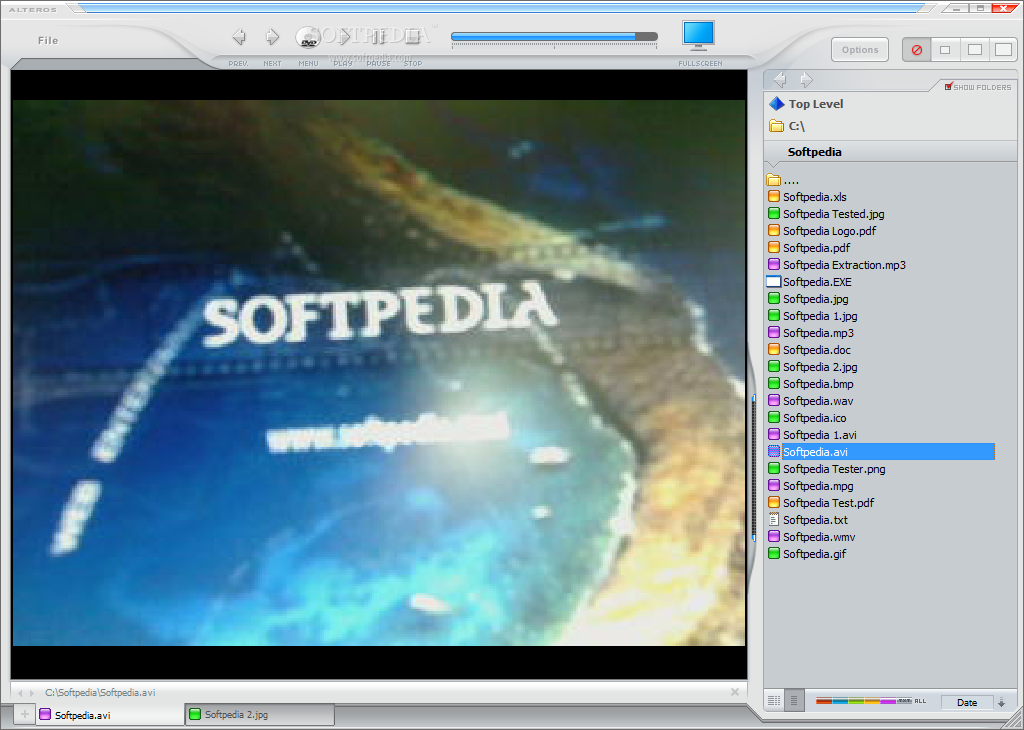Close the path bar with X
The width and height of the screenshot is (1024, 730).
pos(735,692)
